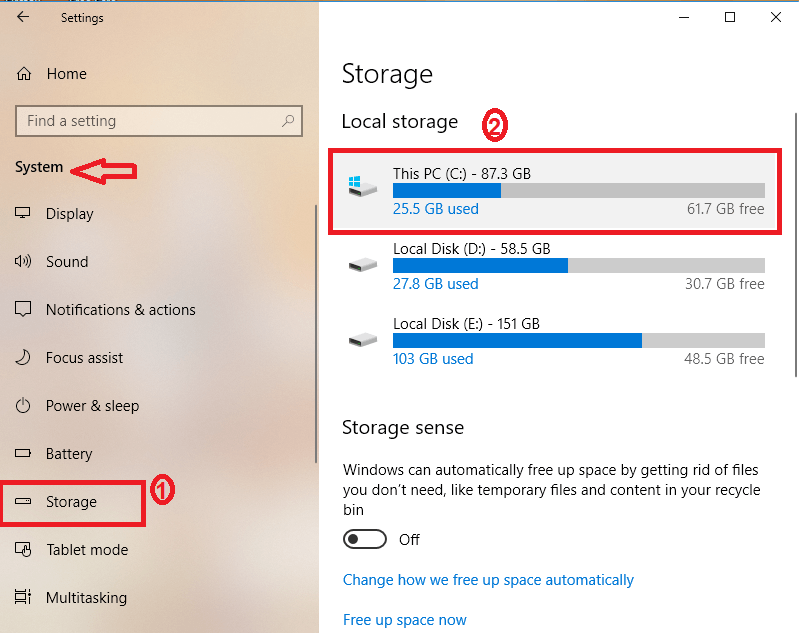Open the Tablet mode icon
The image size is (799, 633).
(x=23, y=549)
